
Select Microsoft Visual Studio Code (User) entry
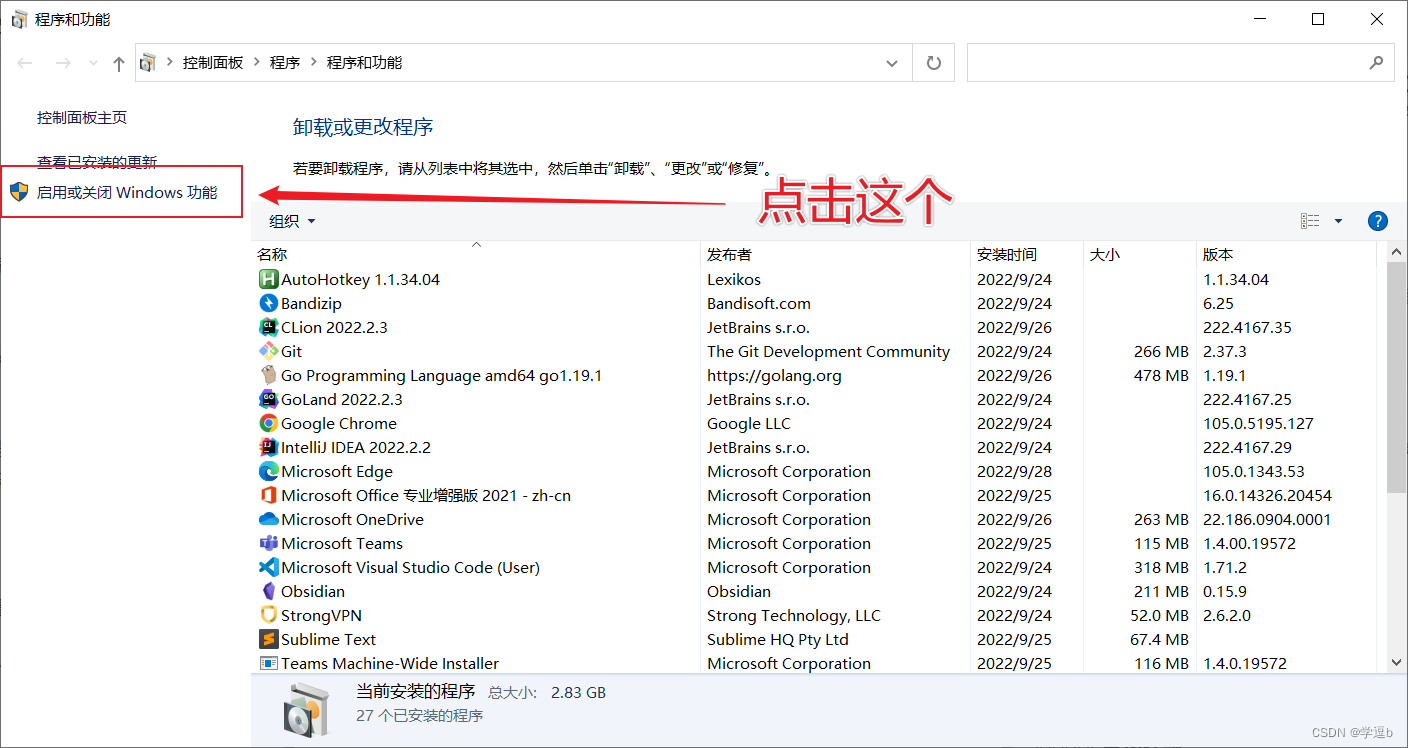410,568
